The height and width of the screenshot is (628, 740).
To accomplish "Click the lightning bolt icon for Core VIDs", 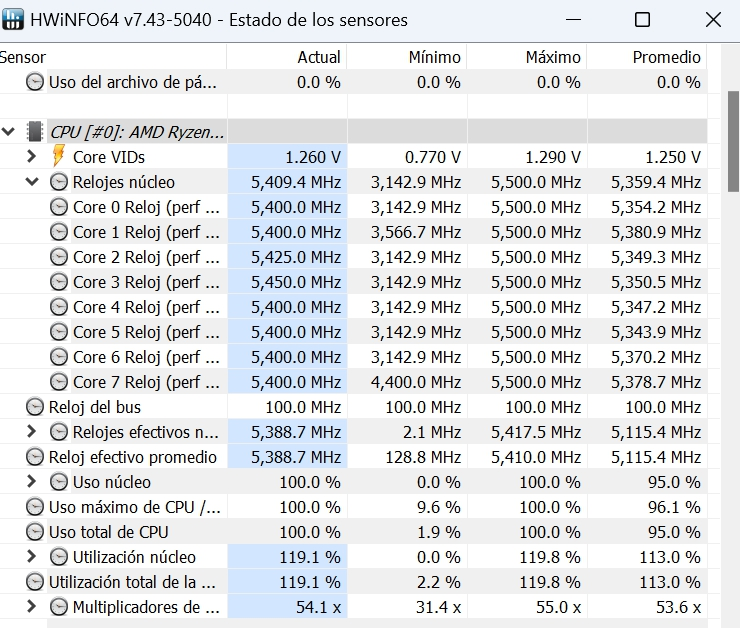I will coord(59,156).
